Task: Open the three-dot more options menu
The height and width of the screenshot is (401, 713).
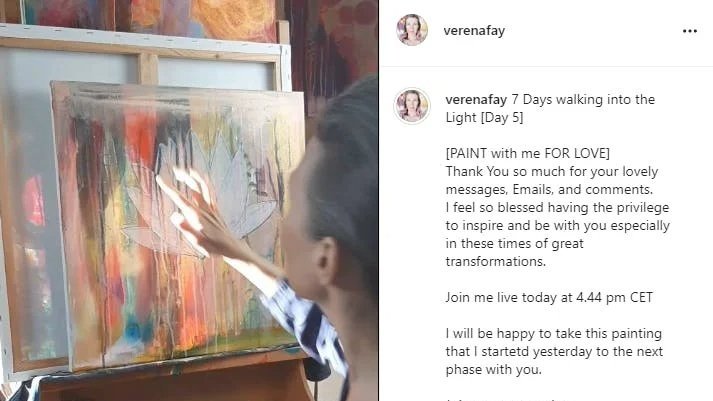Action: [689, 31]
